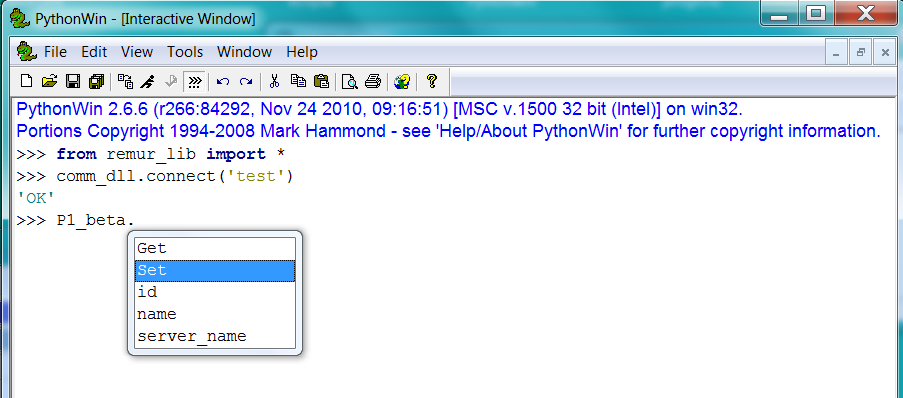
Task: Minimize the inner Interactive Window
Action: 836,52
